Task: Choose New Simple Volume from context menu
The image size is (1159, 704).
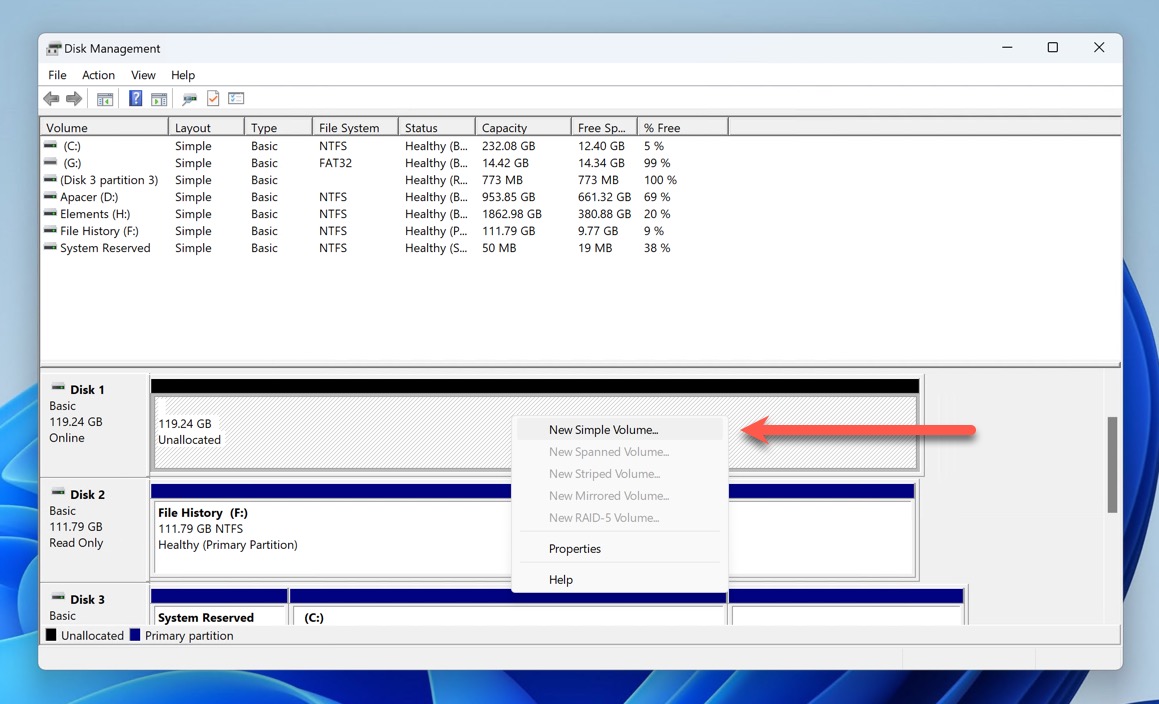Action: point(603,430)
